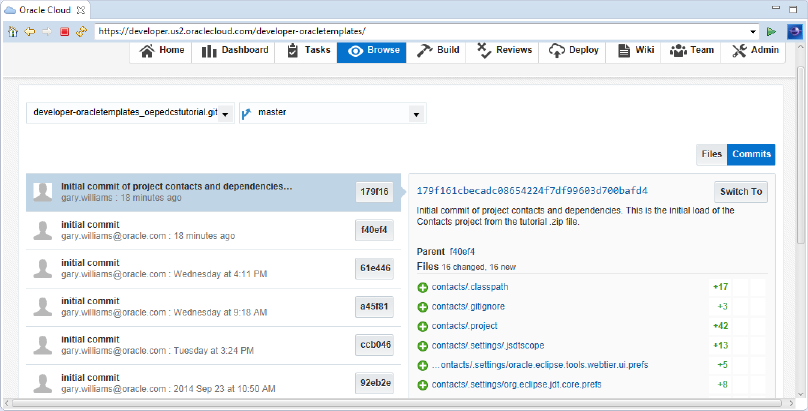This screenshot has height=411, width=808.
Task: Open the Dashboard tab
Action: pyautogui.click(x=234, y=50)
